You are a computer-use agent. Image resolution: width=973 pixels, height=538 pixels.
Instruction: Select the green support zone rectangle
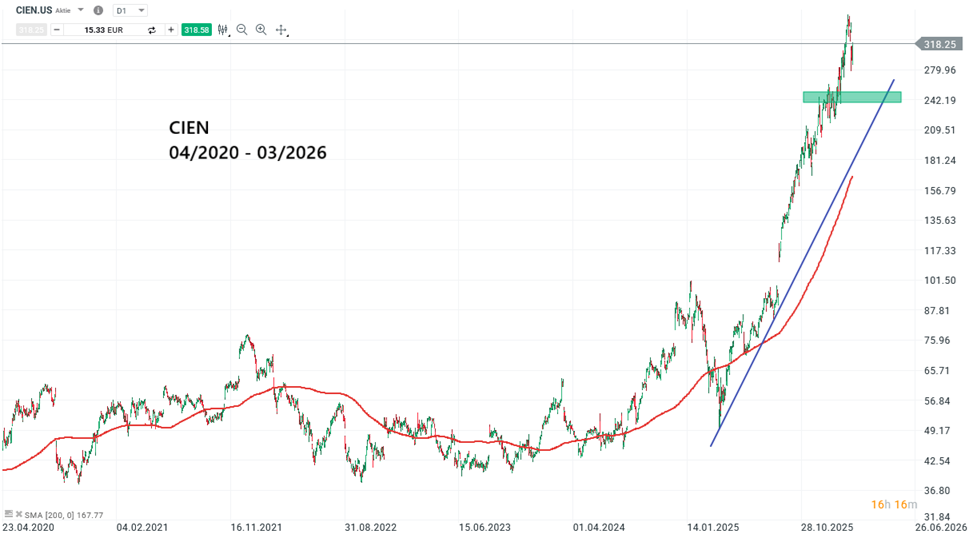tap(851, 97)
